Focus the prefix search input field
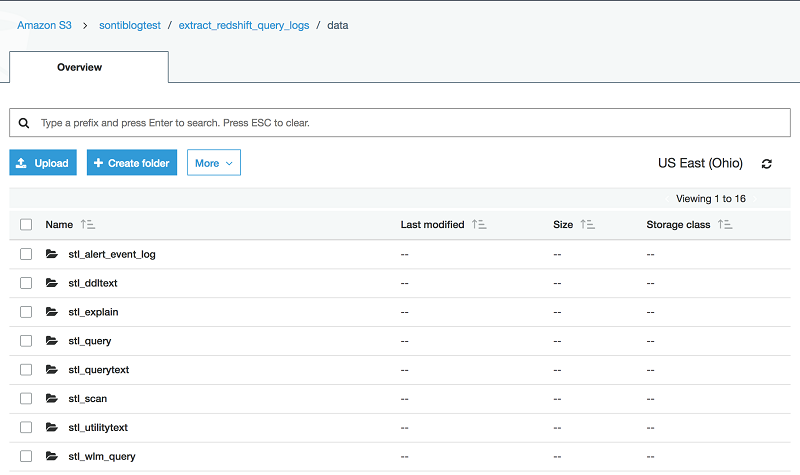The image size is (800, 475). pos(400,122)
